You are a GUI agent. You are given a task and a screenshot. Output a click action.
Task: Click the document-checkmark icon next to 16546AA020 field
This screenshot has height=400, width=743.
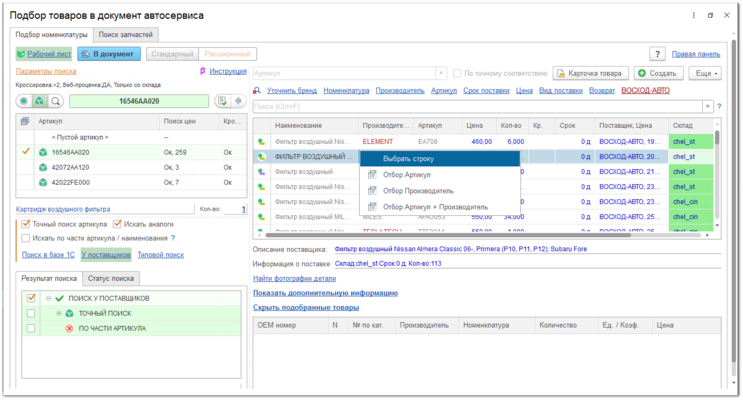pyautogui.click(x=222, y=100)
